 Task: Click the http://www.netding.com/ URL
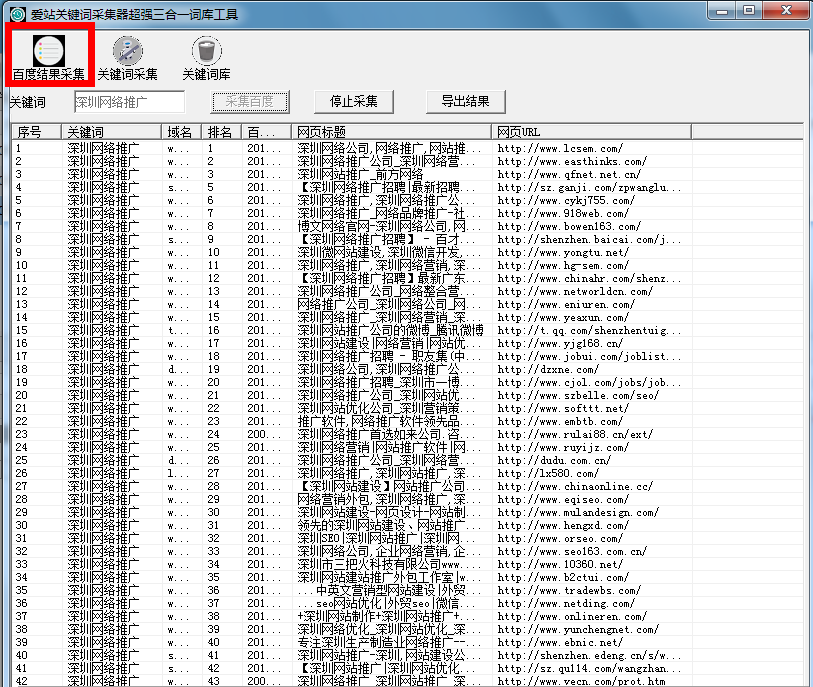pyautogui.click(x=566, y=603)
